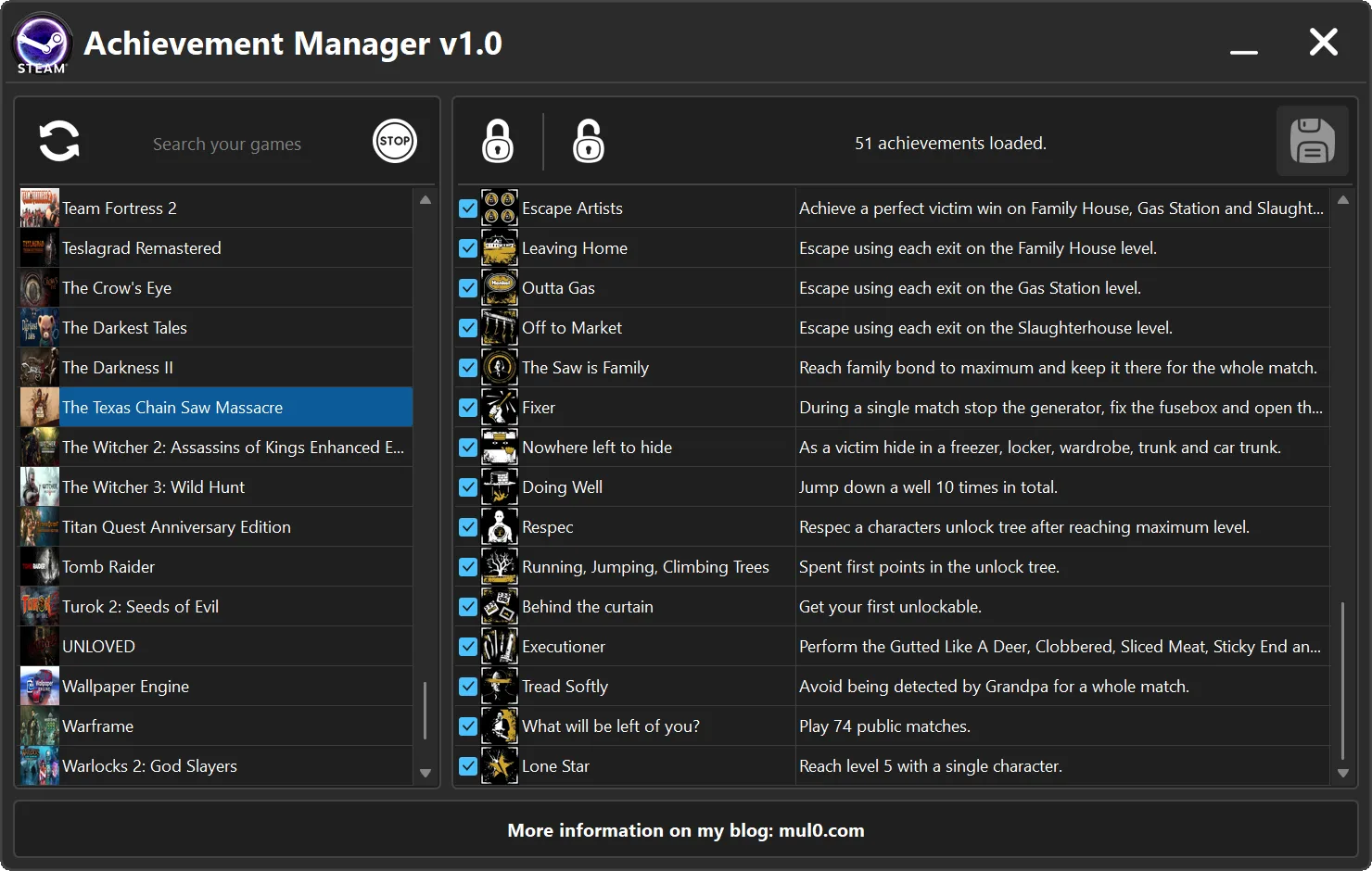Select The Witcher 3: Wild Hunt
The image size is (1372, 871).
tap(216, 486)
